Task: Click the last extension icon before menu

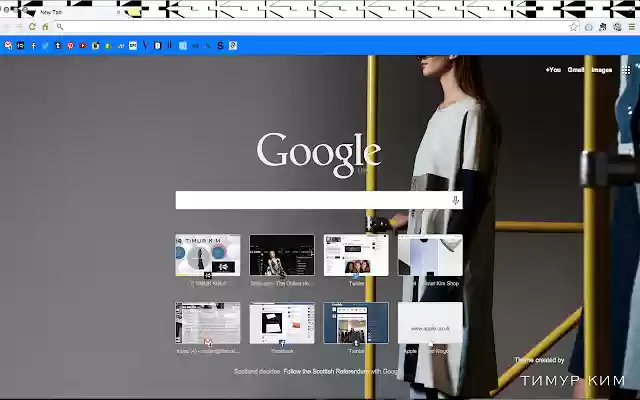Action: [618, 27]
